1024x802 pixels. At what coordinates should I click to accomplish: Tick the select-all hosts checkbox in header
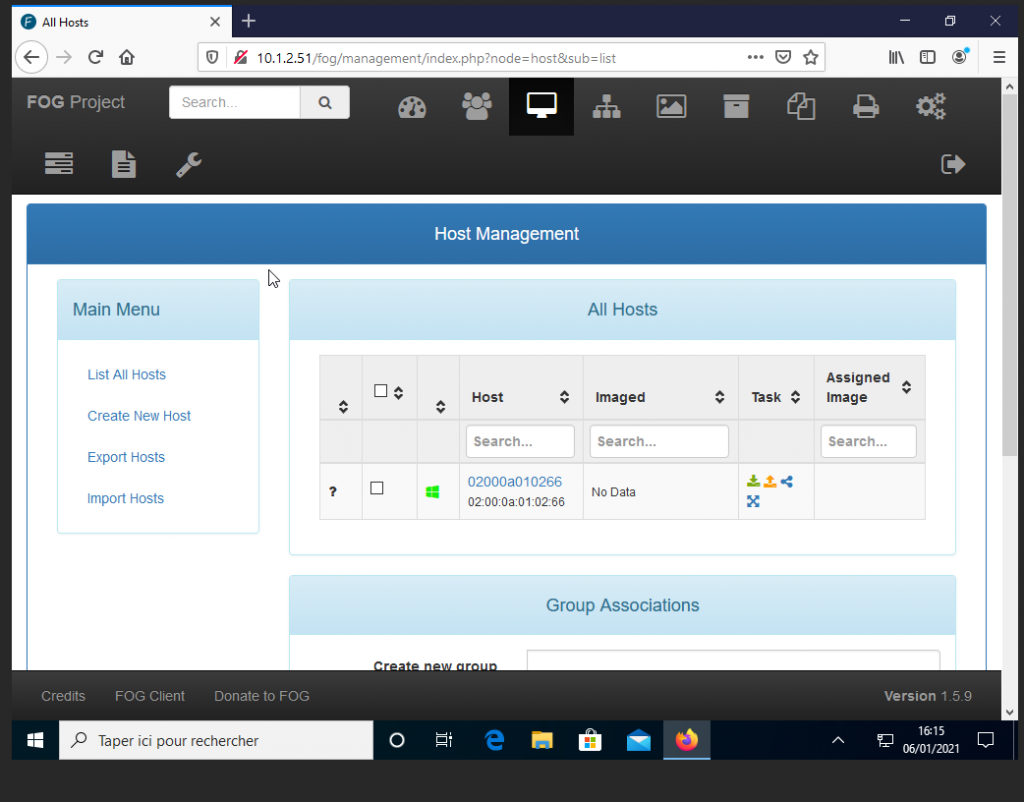(x=381, y=391)
